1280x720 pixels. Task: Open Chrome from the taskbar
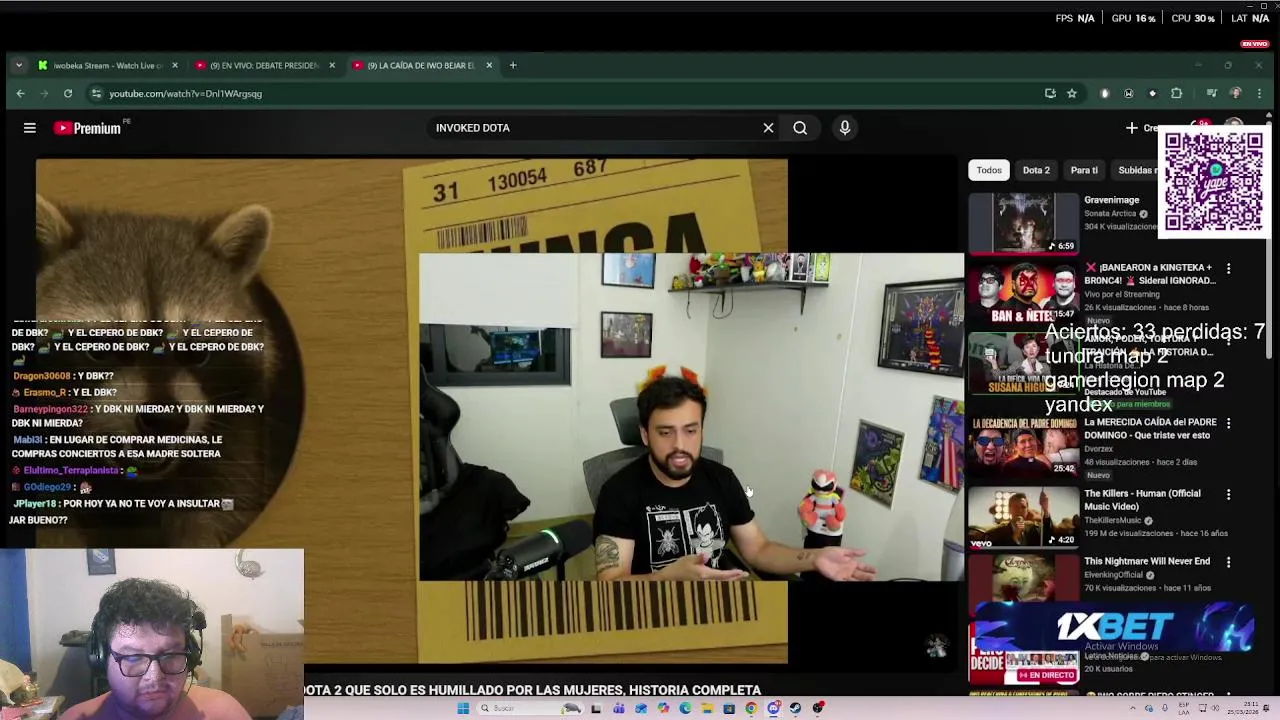click(x=751, y=708)
